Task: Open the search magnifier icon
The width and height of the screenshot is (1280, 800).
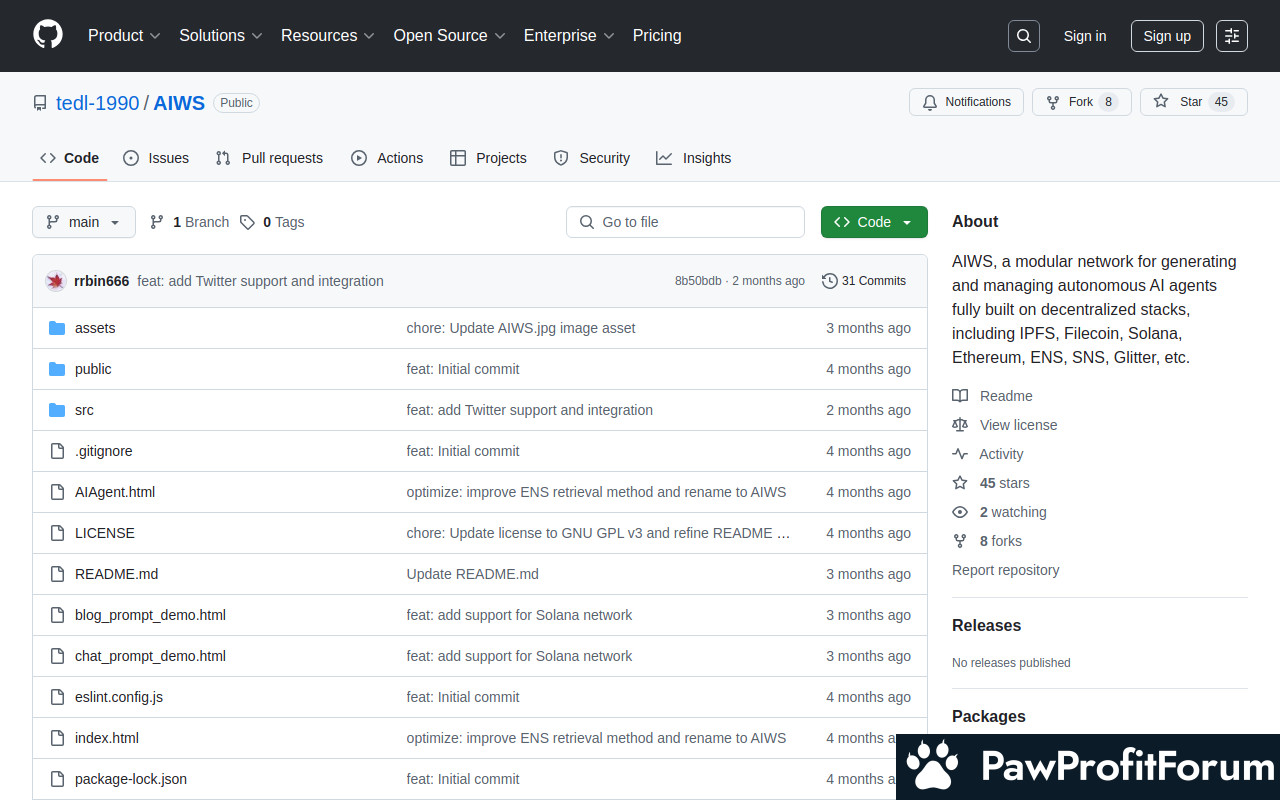Action: (1023, 36)
